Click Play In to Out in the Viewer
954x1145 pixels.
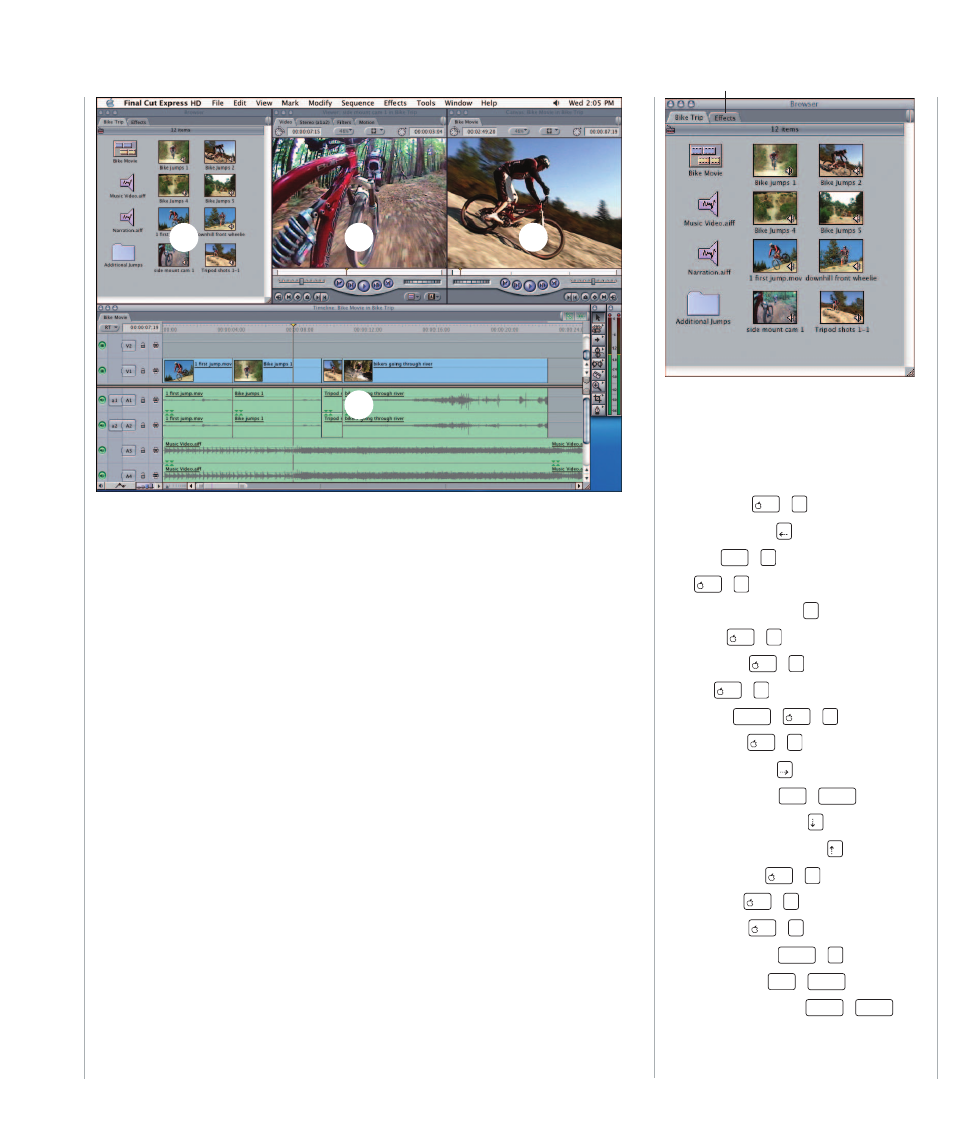pos(351,285)
